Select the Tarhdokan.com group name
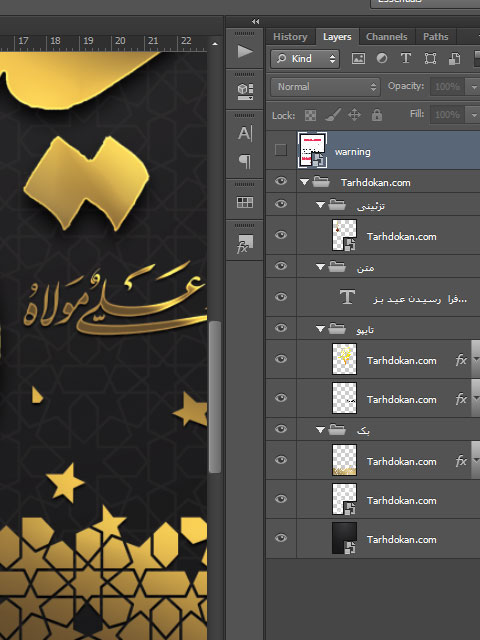Image resolution: width=480 pixels, height=640 pixels. (376, 182)
